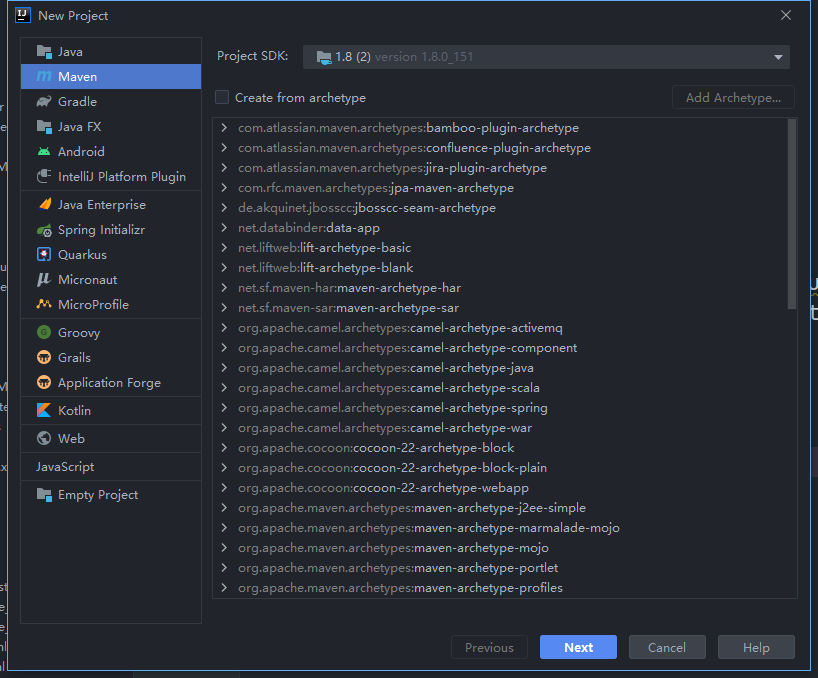This screenshot has width=818, height=678.
Task: Expand net.databinder:data-app node
Action: point(224,227)
